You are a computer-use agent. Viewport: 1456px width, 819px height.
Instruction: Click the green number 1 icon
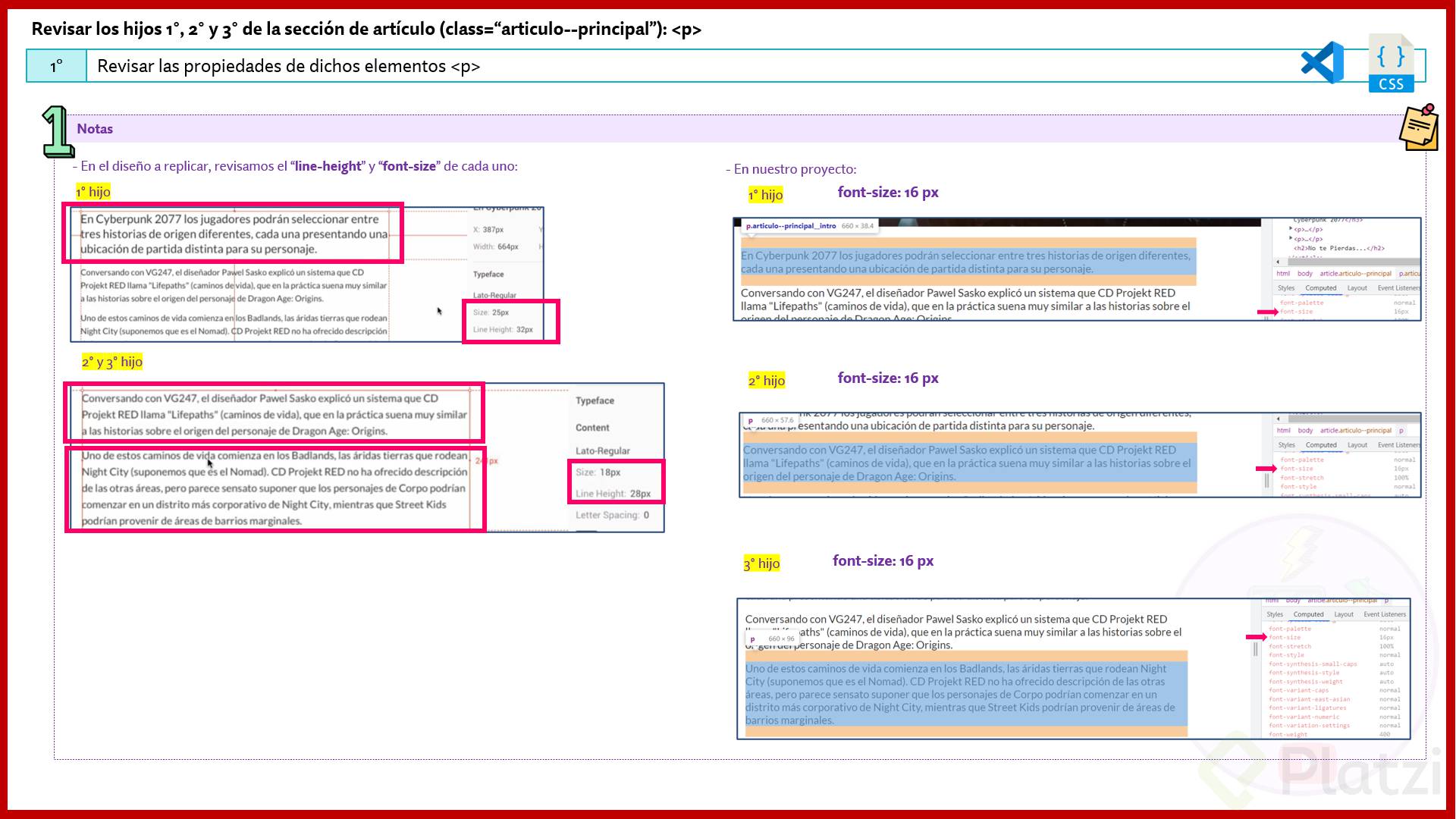point(56,132)
